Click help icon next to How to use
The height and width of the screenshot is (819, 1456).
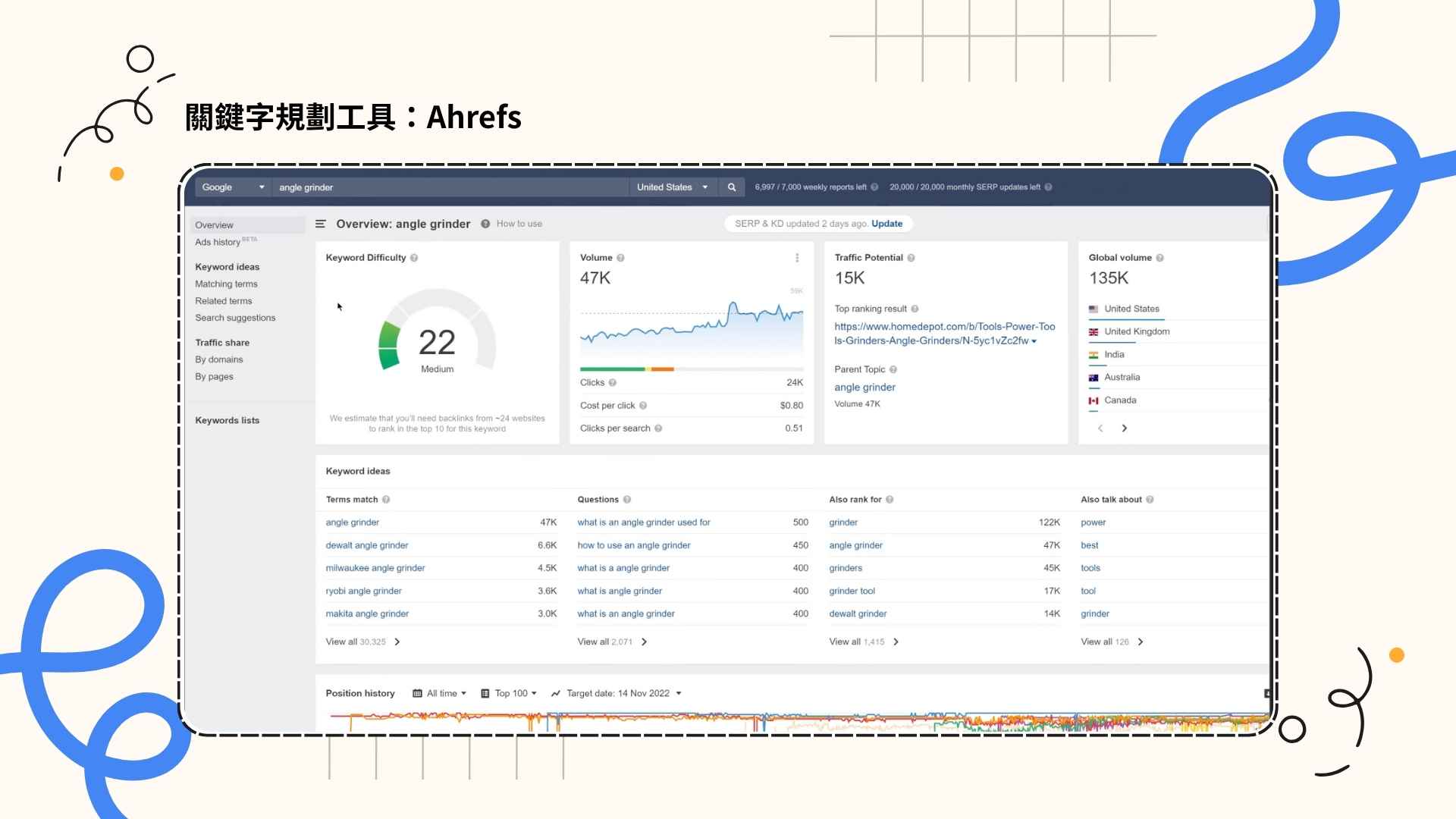[485, 224]
